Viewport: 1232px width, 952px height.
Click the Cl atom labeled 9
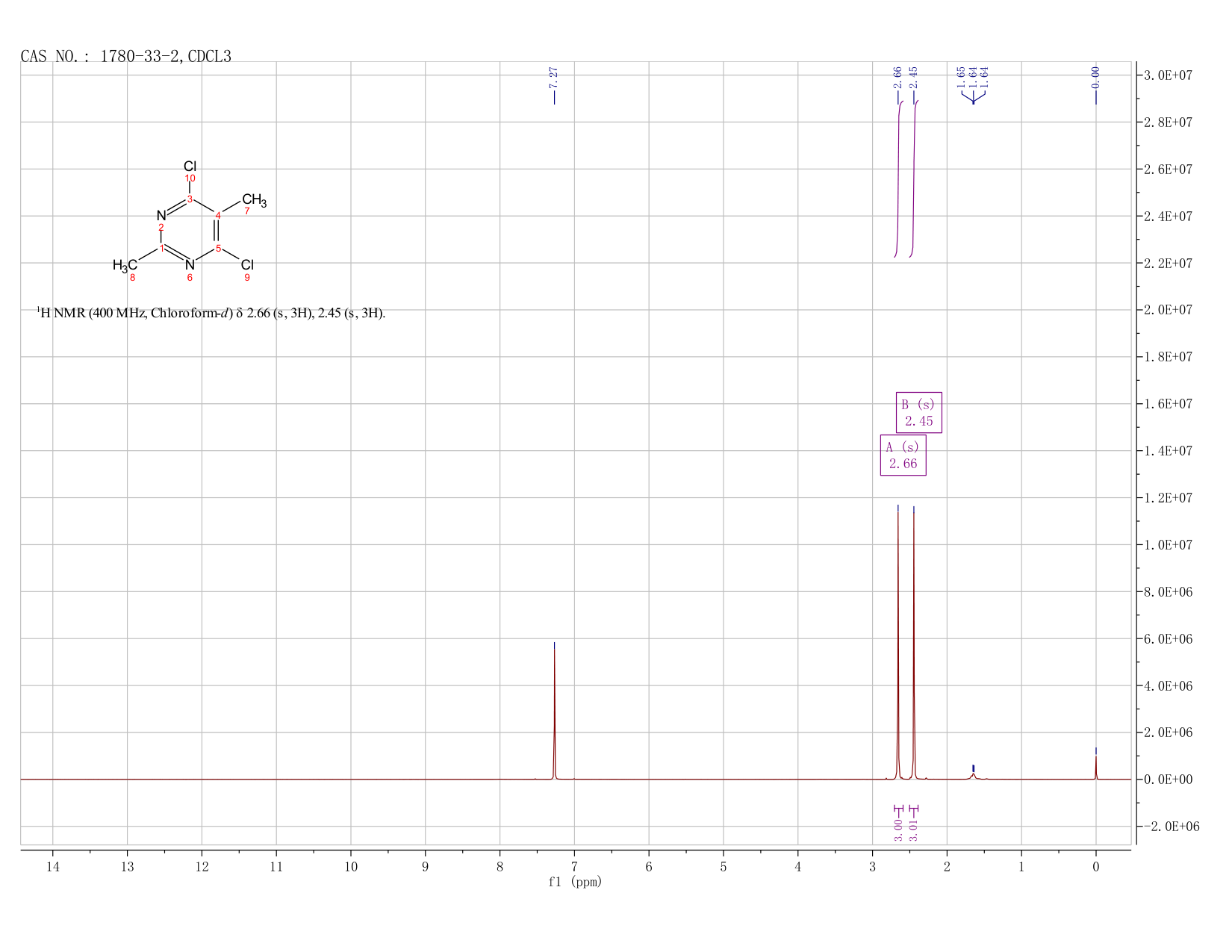click(x=247, y=265)
